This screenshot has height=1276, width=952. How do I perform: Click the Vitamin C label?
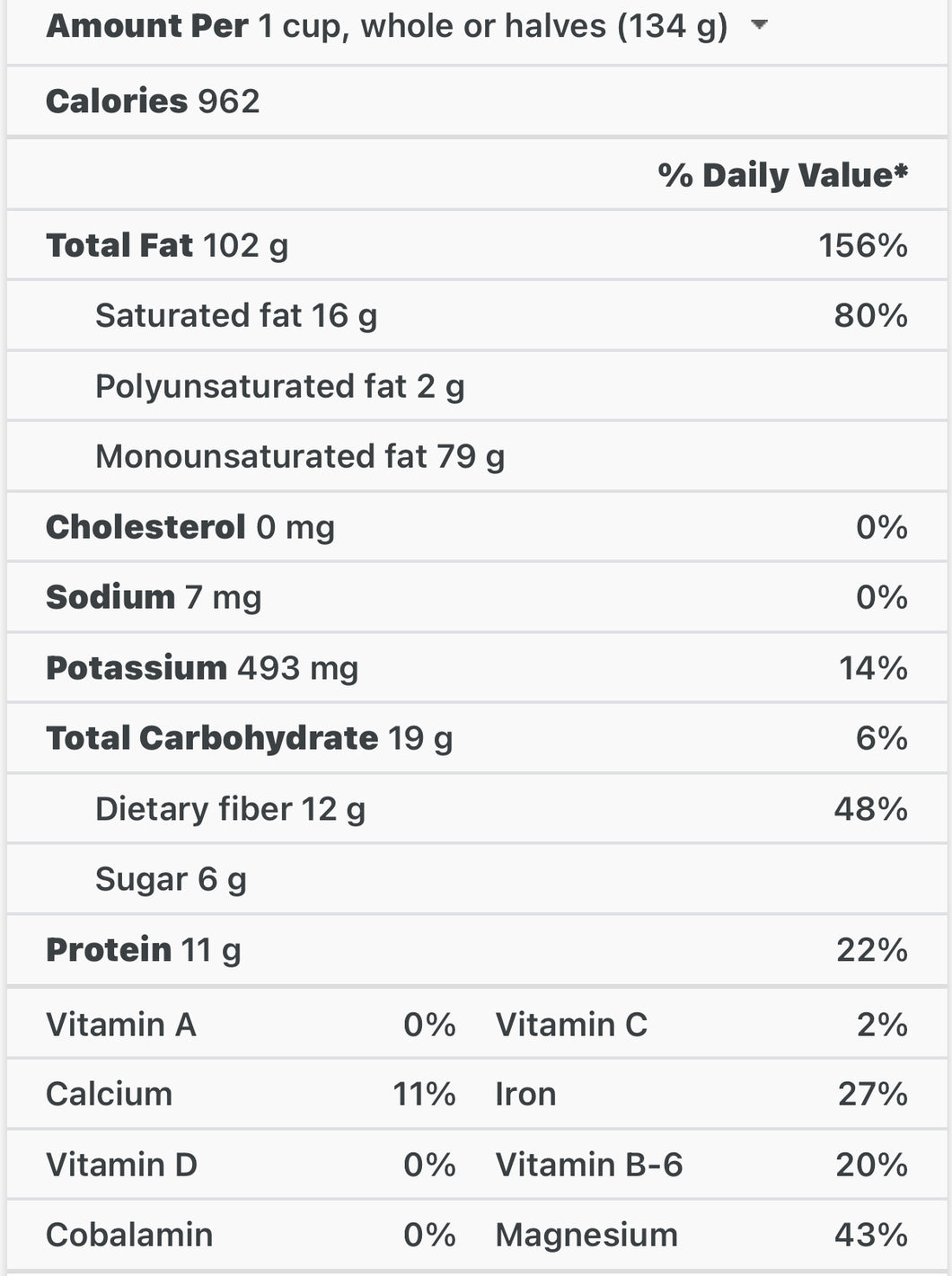tap(571, 1025)
